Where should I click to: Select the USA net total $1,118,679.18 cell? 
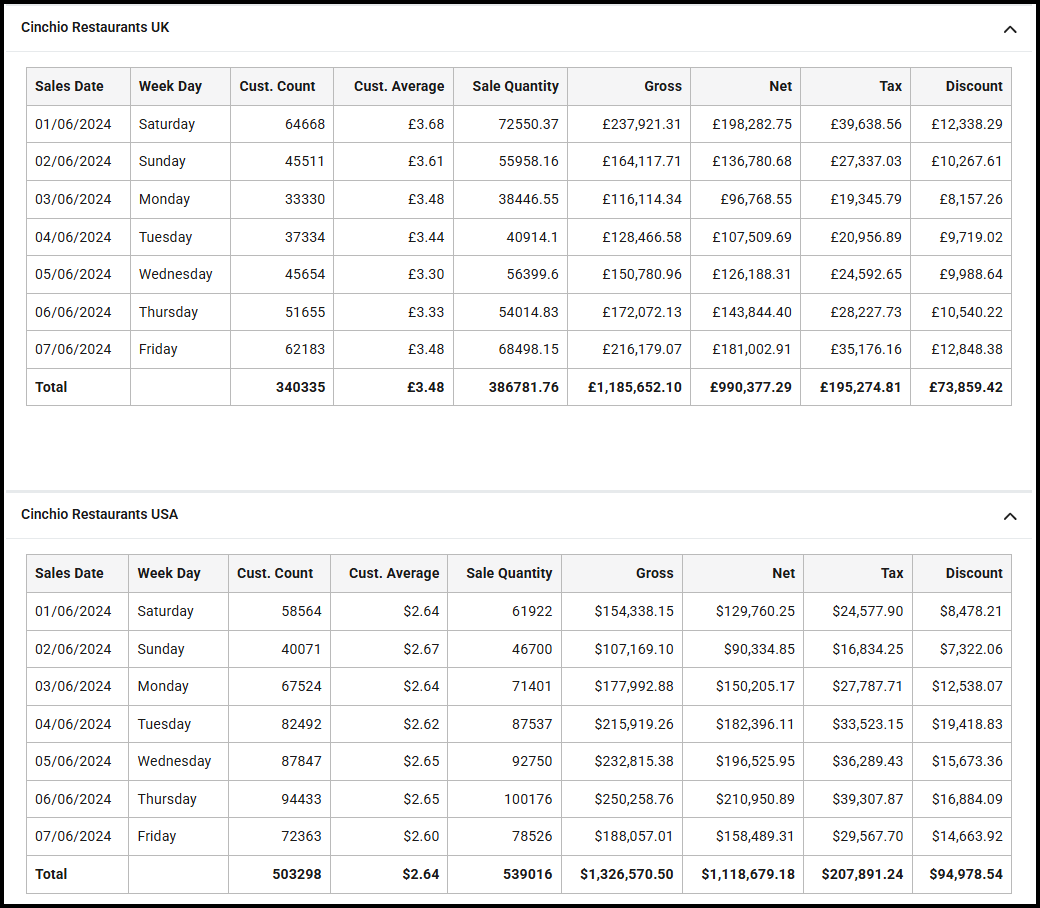coord(748,875)
